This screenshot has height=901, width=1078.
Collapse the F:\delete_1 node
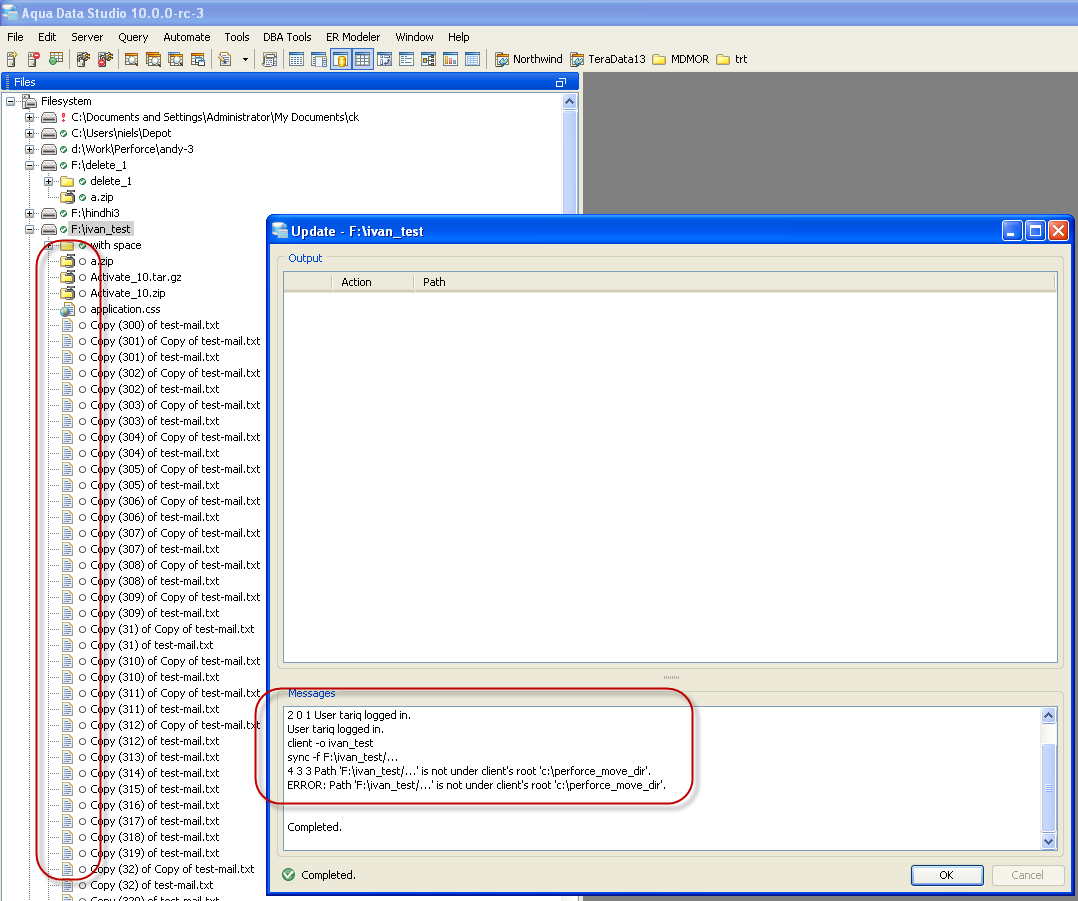(x=30, y=165)
